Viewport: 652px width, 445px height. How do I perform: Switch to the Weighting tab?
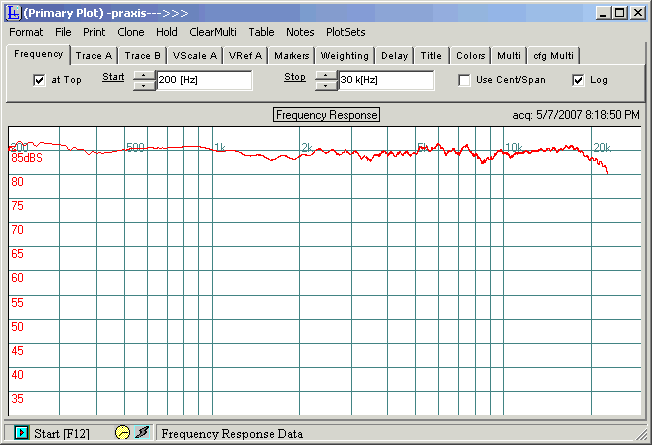click(344, 56)
